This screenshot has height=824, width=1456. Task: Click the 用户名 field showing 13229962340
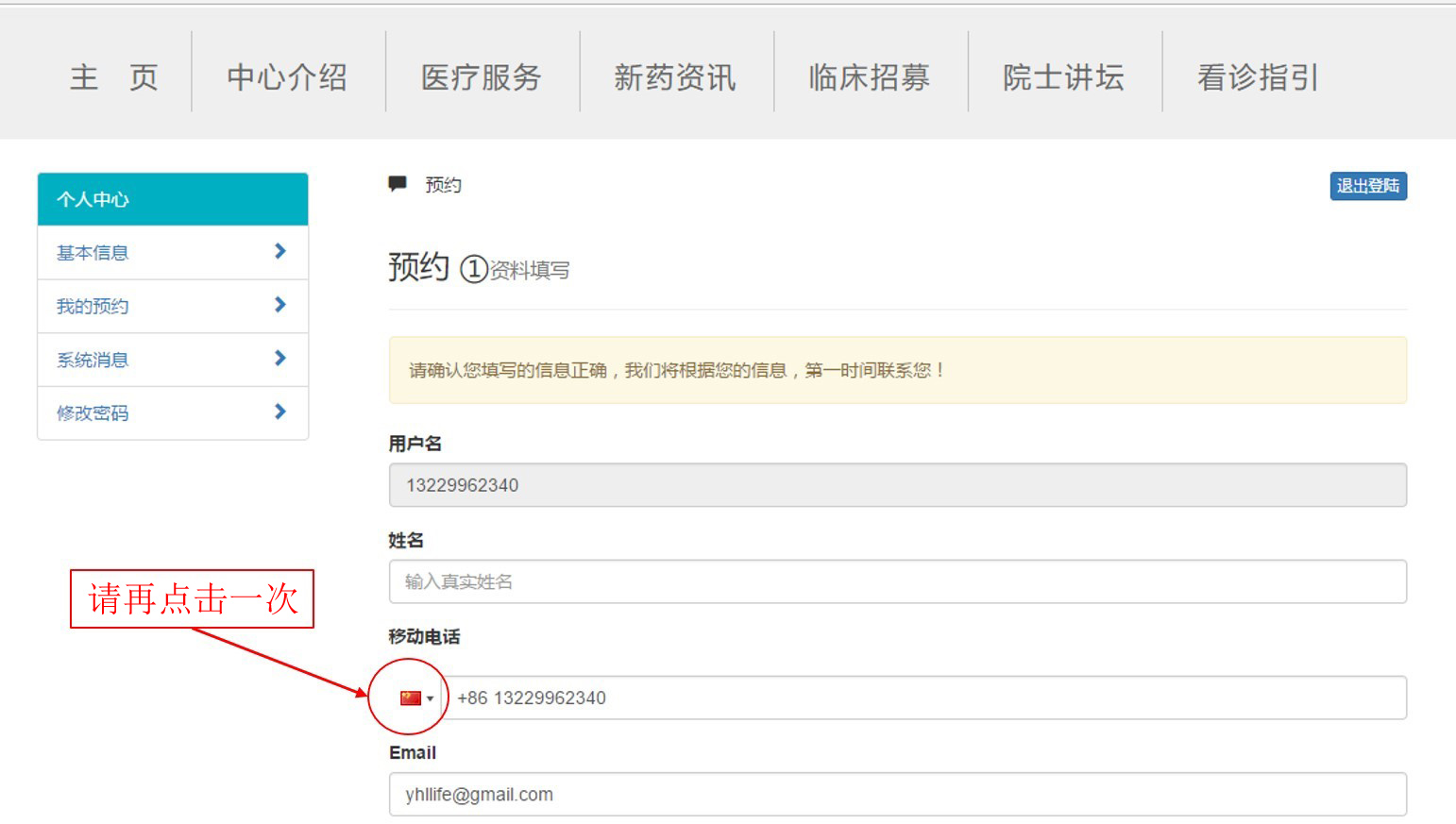tap(898, 485)
